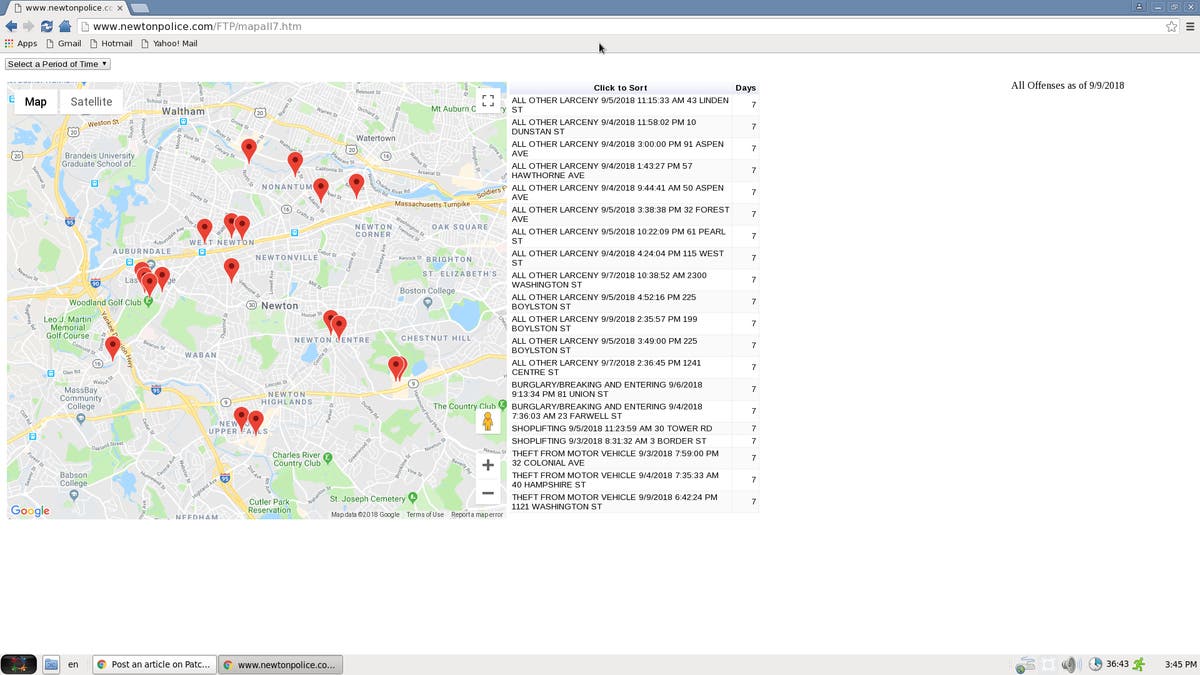The image size is (1200, 675).
Task: Switch map to Satellite view
Action: 91,102
